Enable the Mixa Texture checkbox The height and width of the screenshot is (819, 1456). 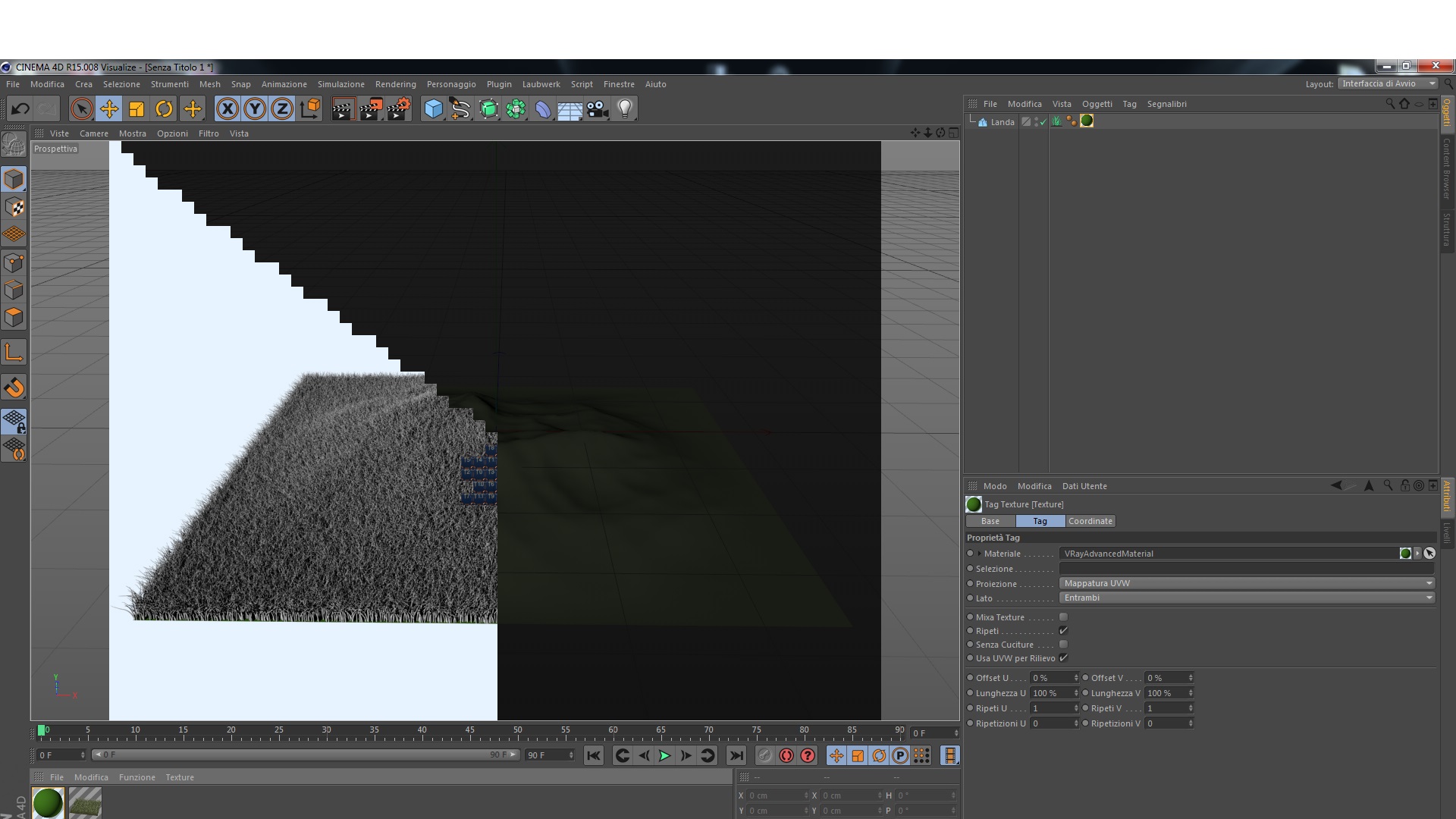pyautogui.click(x=1063, y=617)
